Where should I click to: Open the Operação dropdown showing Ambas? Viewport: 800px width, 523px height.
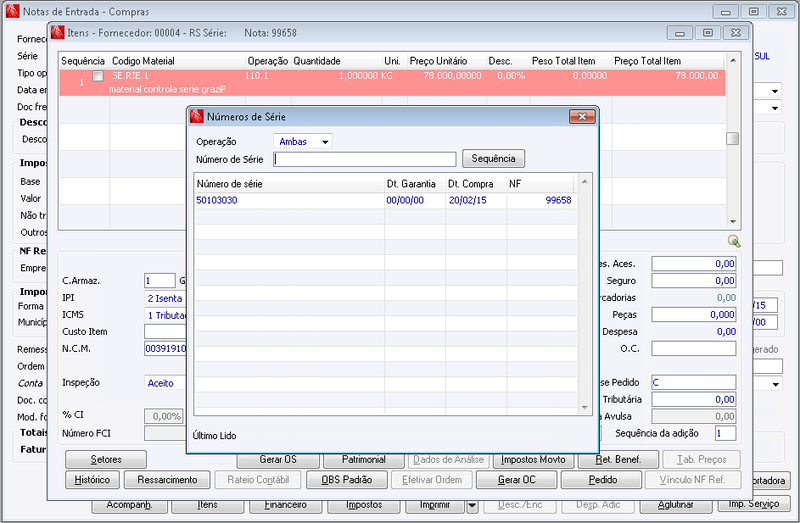[x=303, y=141]
